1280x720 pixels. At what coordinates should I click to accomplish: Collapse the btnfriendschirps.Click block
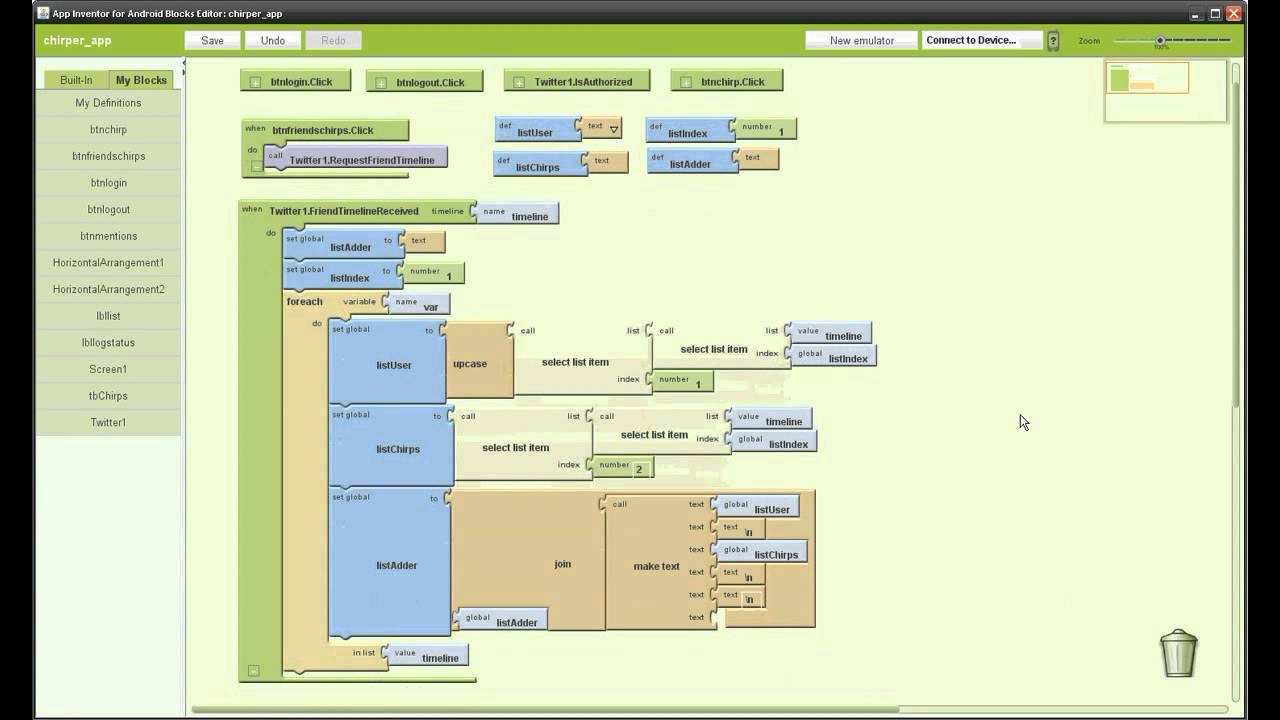point(257,166)
